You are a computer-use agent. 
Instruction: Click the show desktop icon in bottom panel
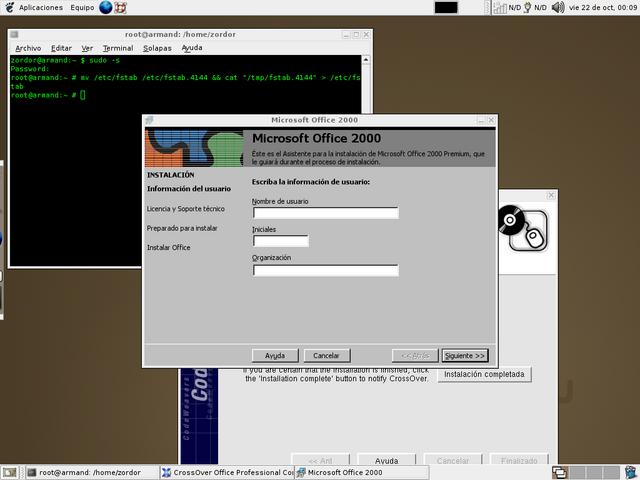[x=10, y=472]
